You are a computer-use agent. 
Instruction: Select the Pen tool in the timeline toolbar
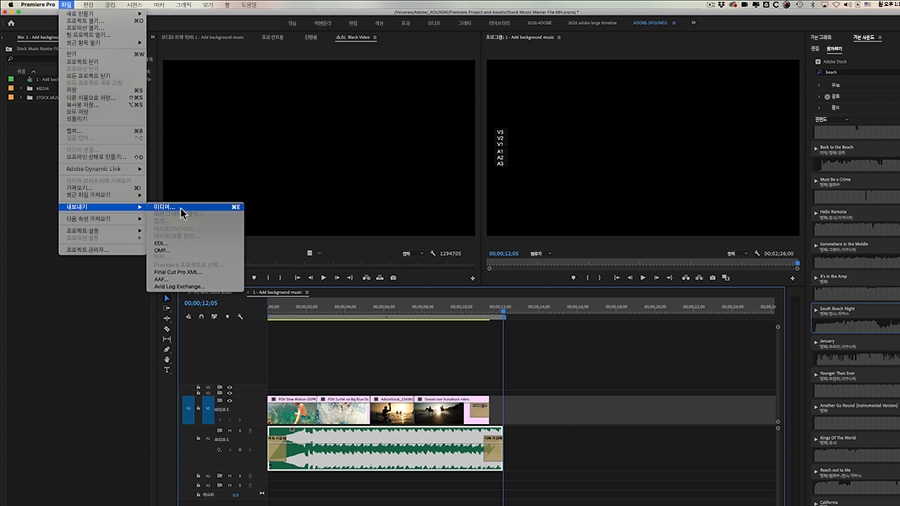pos(167,349)
